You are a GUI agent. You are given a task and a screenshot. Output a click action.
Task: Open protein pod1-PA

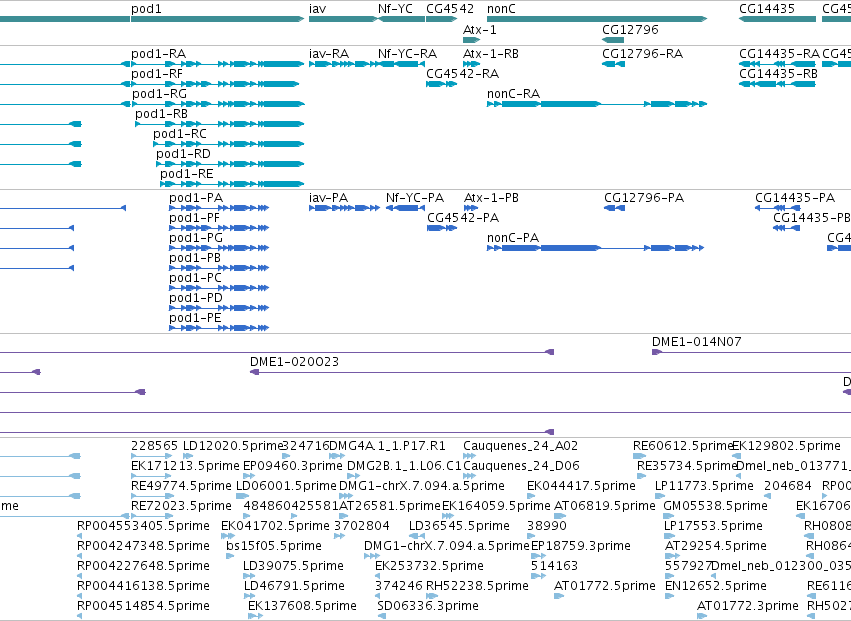point(219,208)
